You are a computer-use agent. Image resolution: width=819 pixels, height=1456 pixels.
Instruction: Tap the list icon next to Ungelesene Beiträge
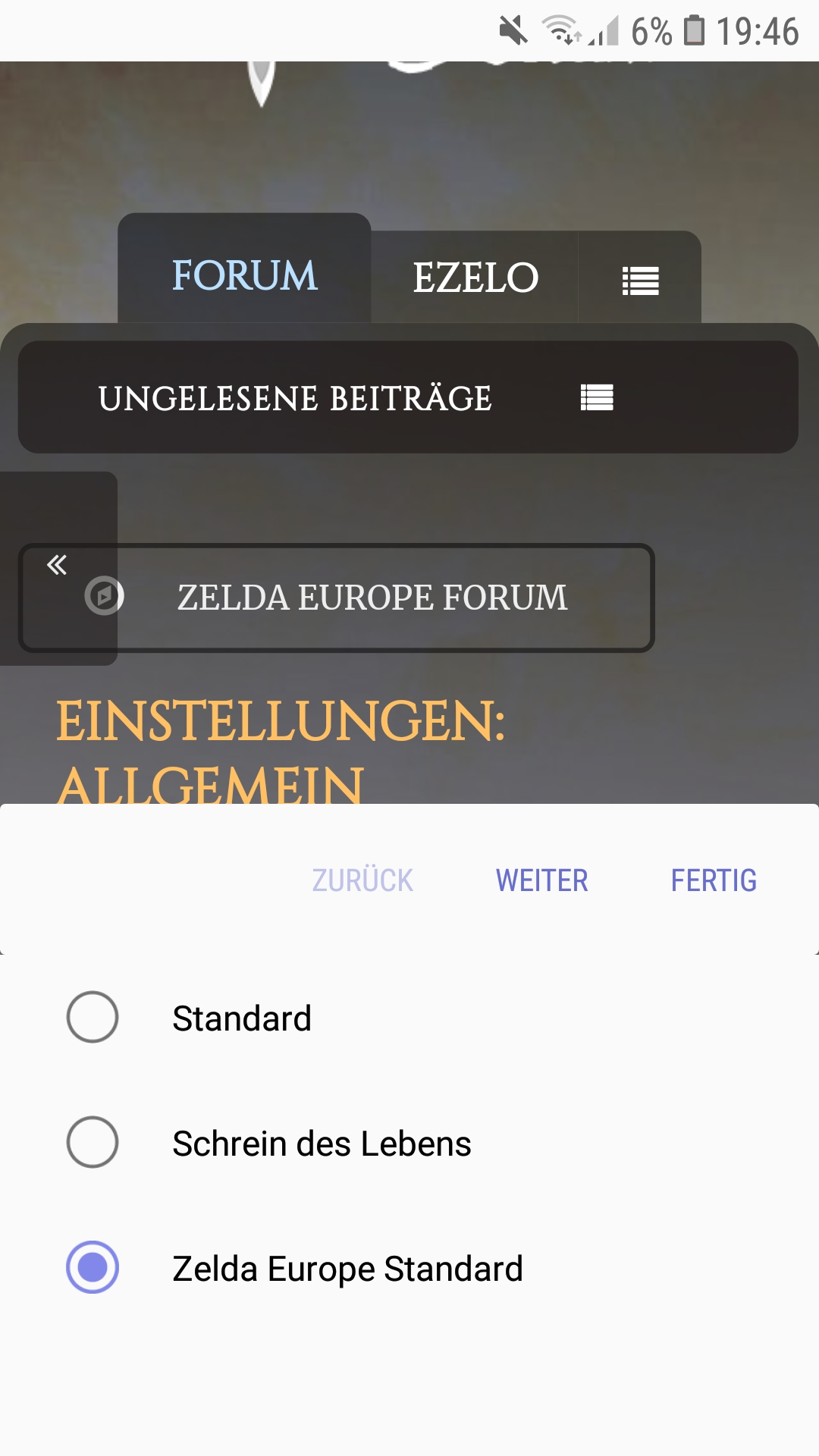[597, 397]
